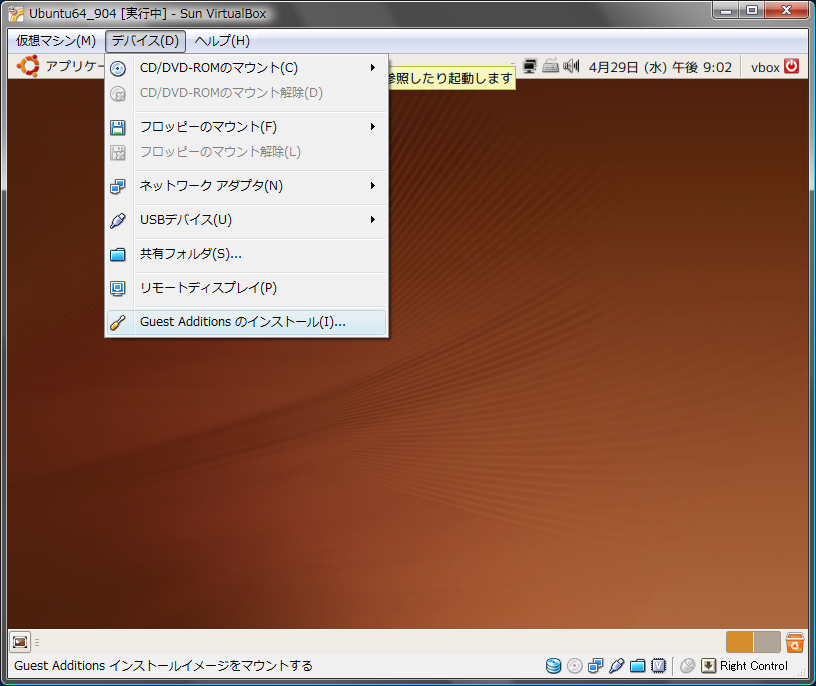Image resolution: width=816 pixels, height=686 pixels.
Task: Click red power button in Ubuntu panel
Action: click(792, 66)
